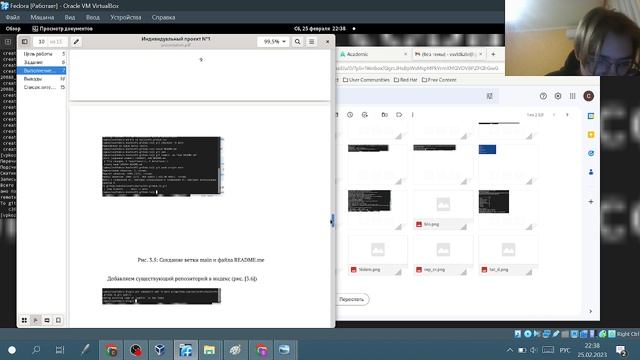Click 'Обзор' activities in GNOME top bar
Viewport: 640px width, 360px height.
pos(13,29)
